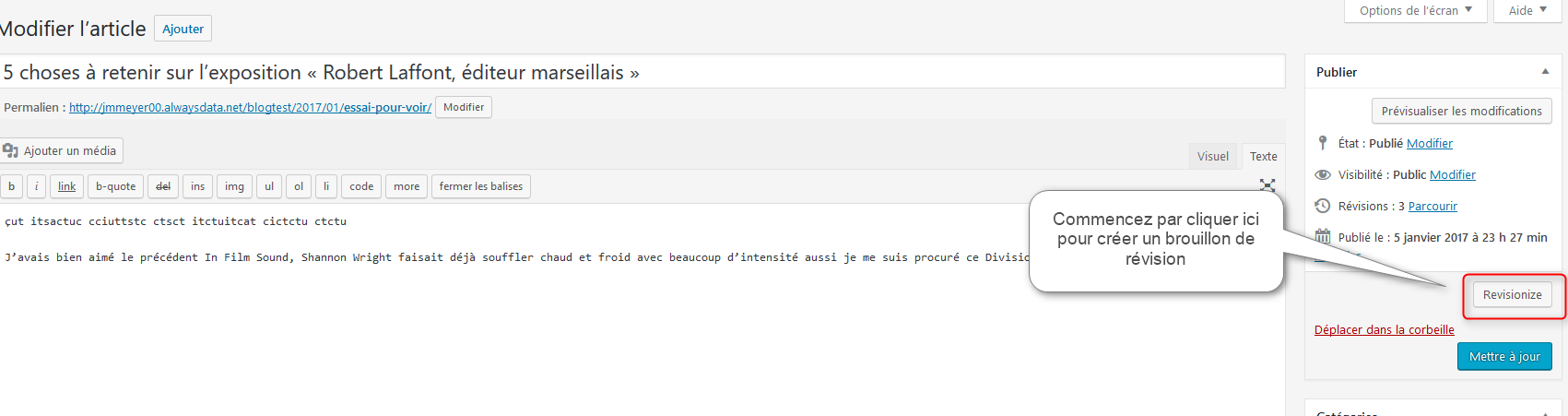Select the Texte editor tab
Viewport: 1568px width, 416px height.
coord(1263,156)
